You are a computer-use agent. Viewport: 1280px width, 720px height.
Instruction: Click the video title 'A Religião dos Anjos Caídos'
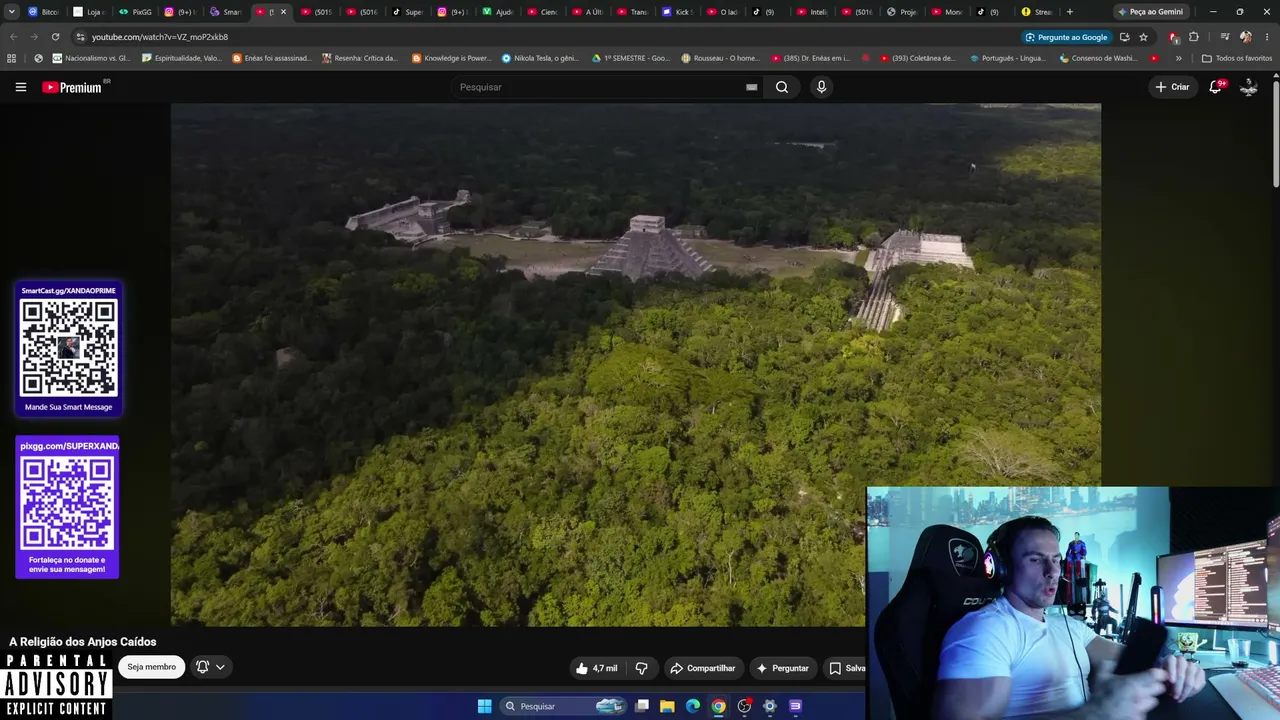click(x=83, y=642)
